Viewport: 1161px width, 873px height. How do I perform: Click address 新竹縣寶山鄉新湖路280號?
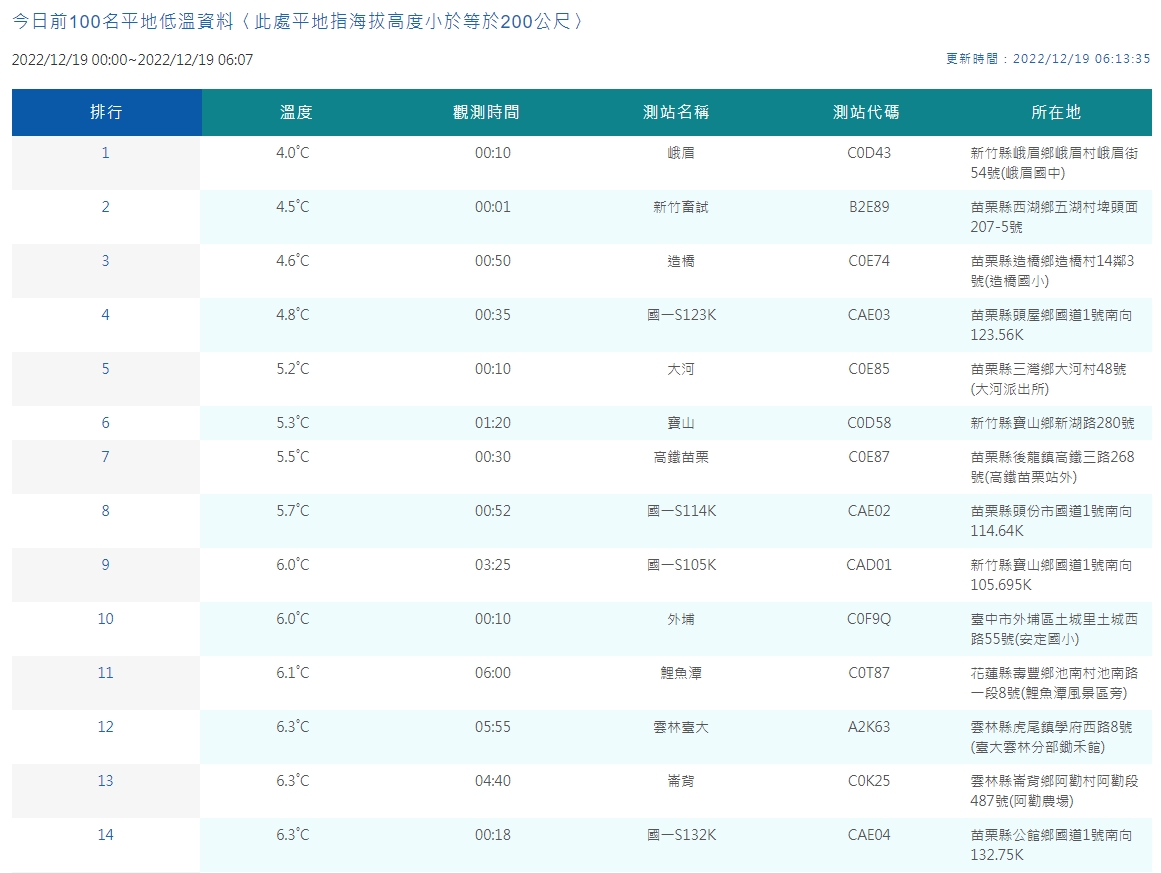tap(1052, 424)
